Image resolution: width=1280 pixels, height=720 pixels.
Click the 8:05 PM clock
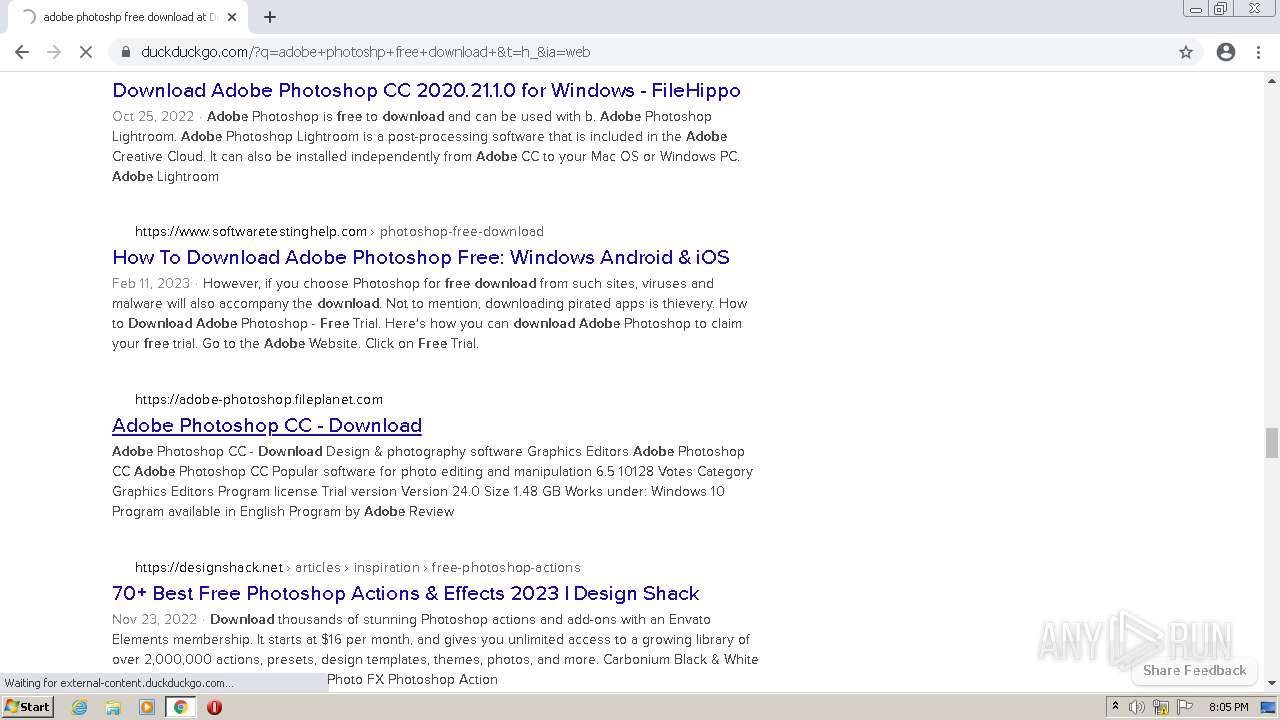(1229, 707)
